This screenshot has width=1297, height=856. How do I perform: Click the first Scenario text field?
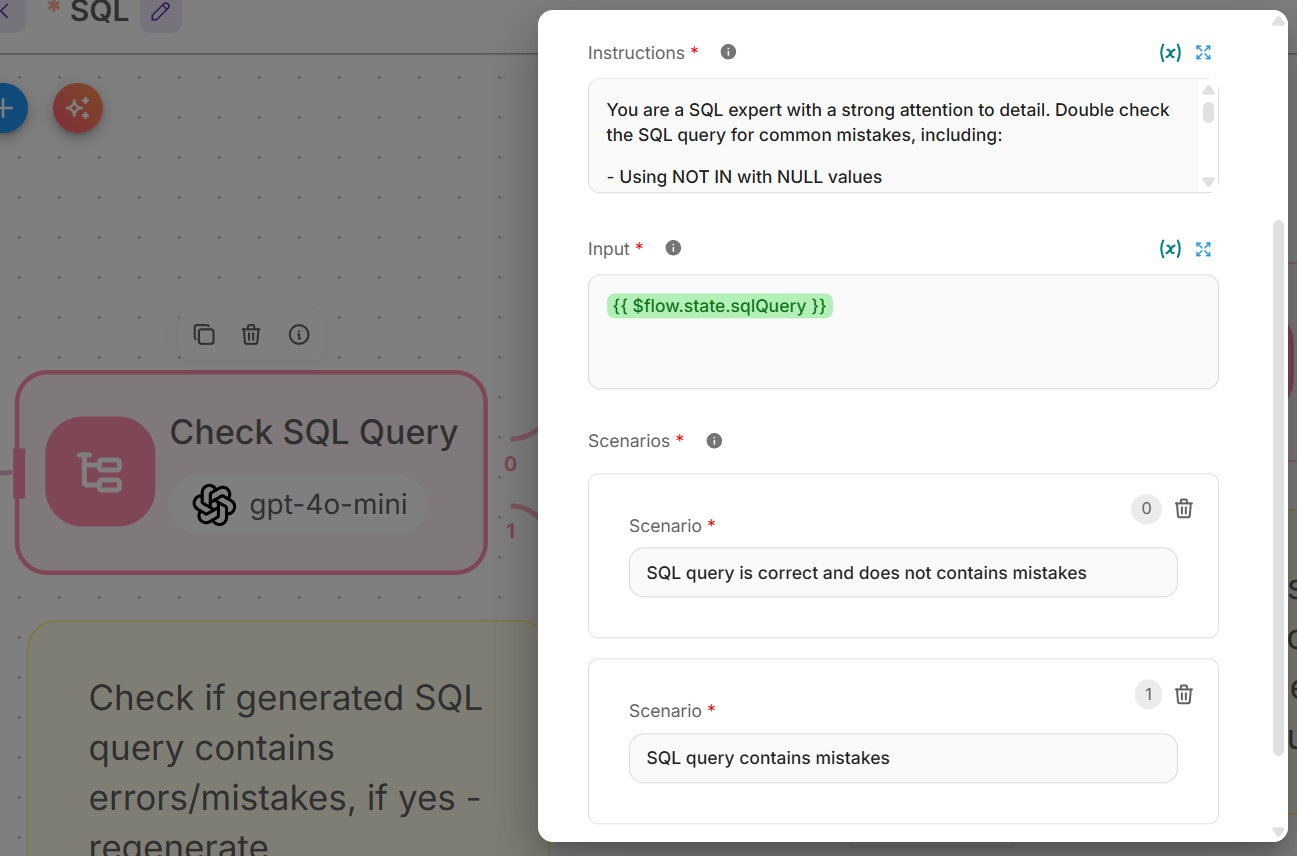tap(902, 573)
